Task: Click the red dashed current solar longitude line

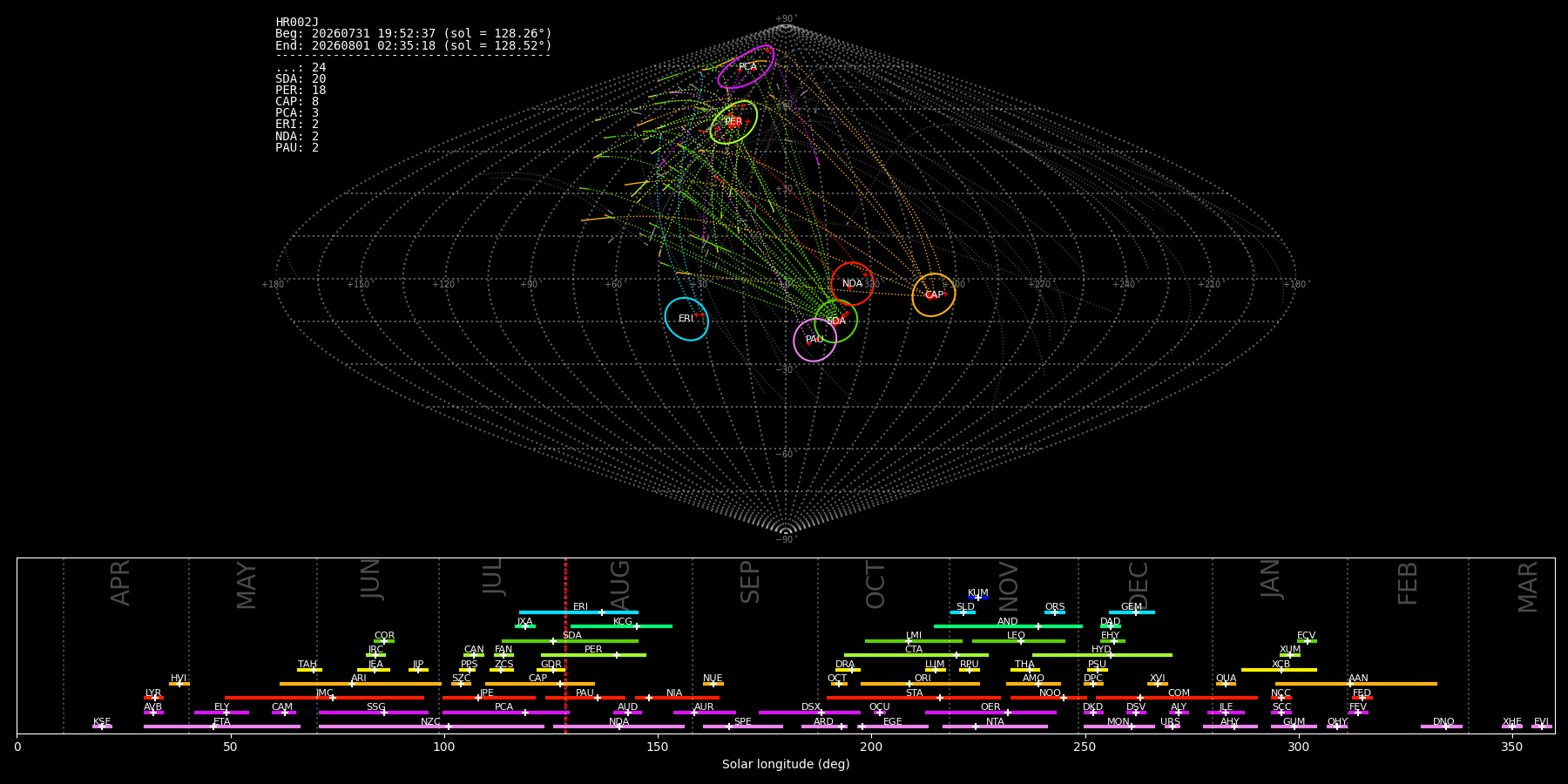Action: (x=565, y=645)
